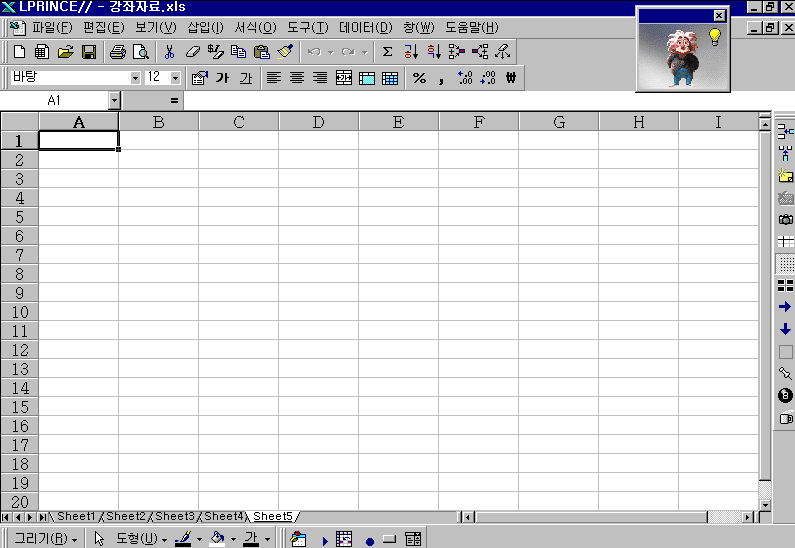Expand the A1 Name Box dropdown

pos(114,101)
